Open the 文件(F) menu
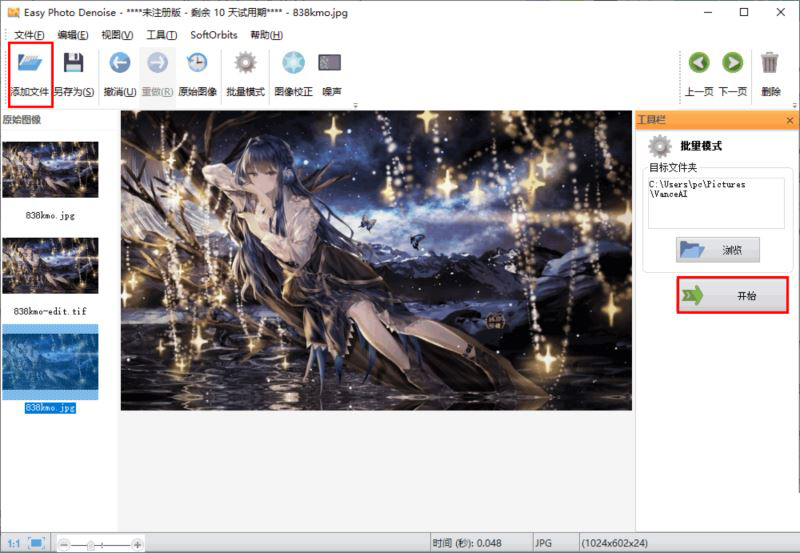Image resolution: width=800 pixels, height=553 pixels. [x=29, y=35]
